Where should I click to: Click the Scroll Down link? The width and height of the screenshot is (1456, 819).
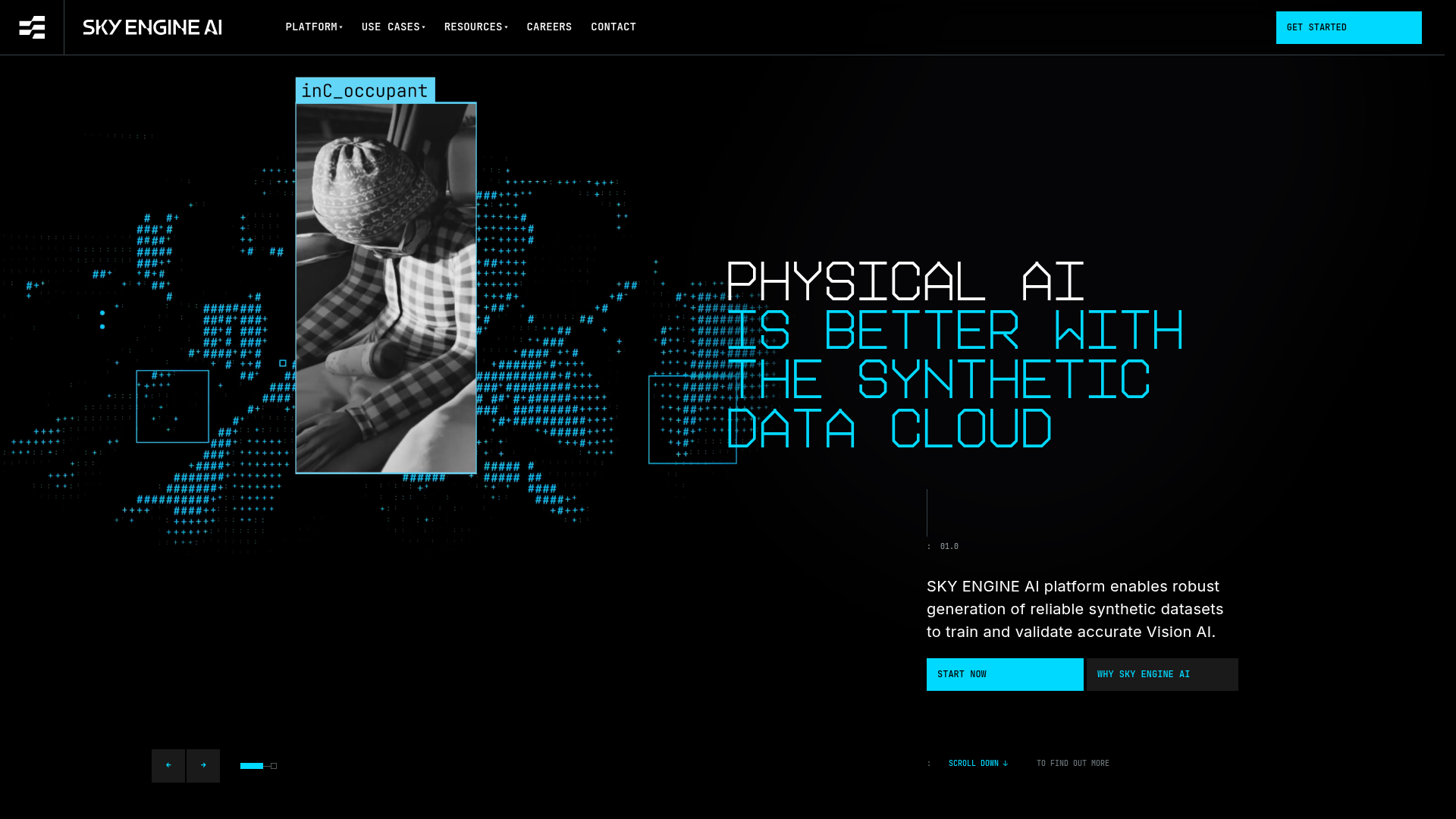click(x=978, y=764)
